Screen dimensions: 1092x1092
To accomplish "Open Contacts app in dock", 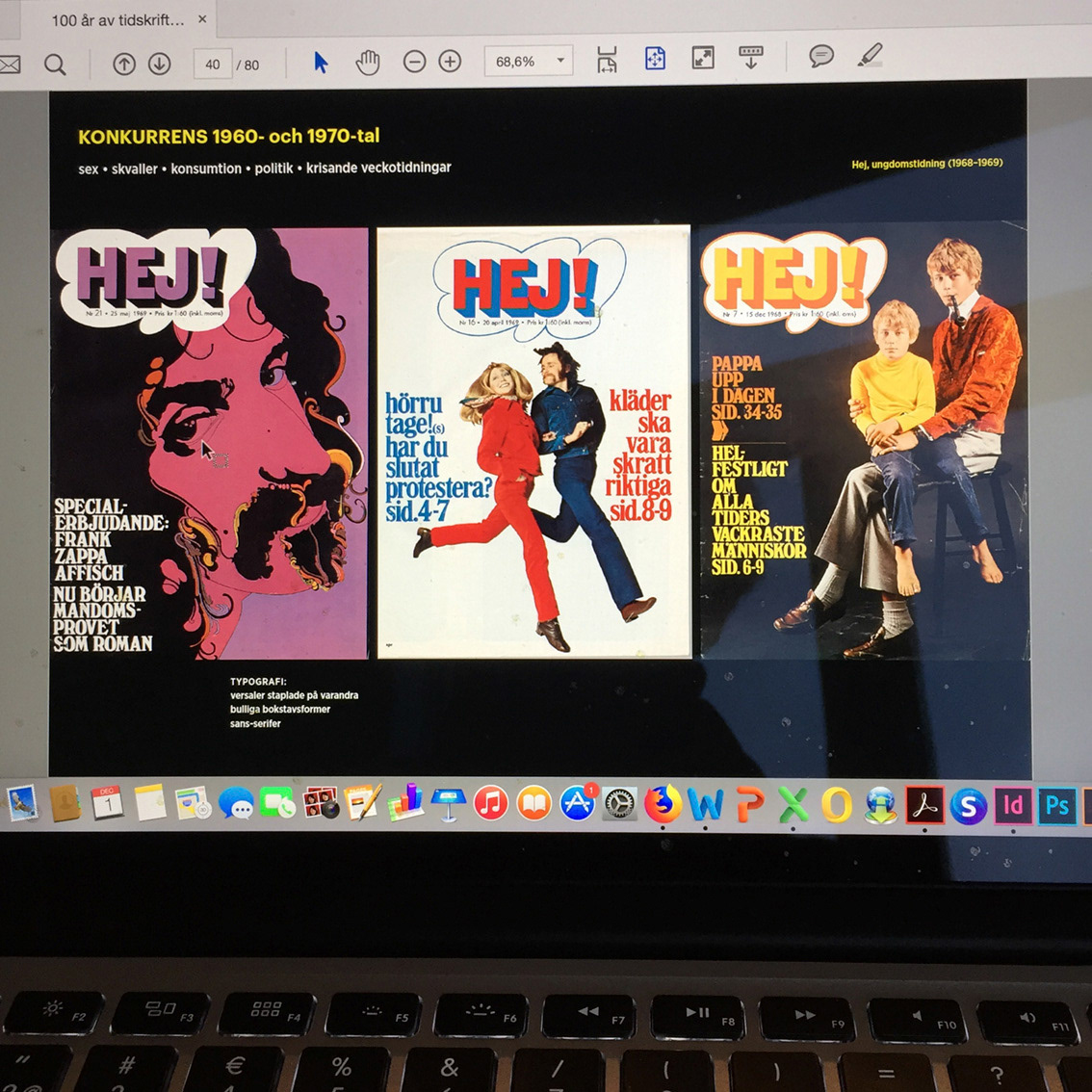I will [65, 804].
